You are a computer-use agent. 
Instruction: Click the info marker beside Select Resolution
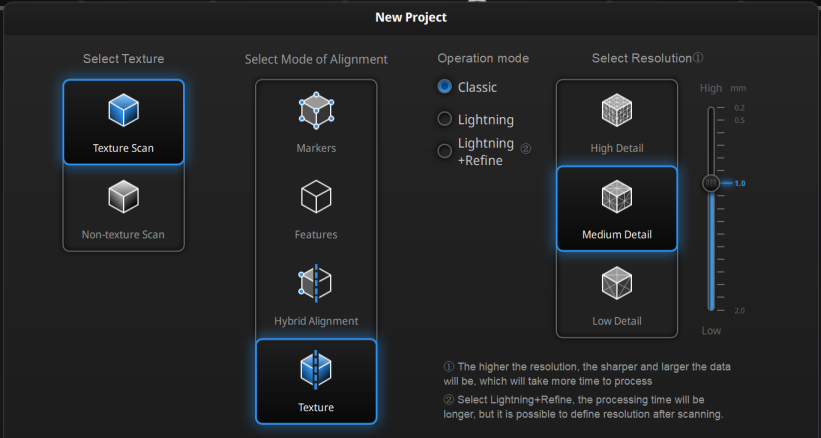pos(697,58)
